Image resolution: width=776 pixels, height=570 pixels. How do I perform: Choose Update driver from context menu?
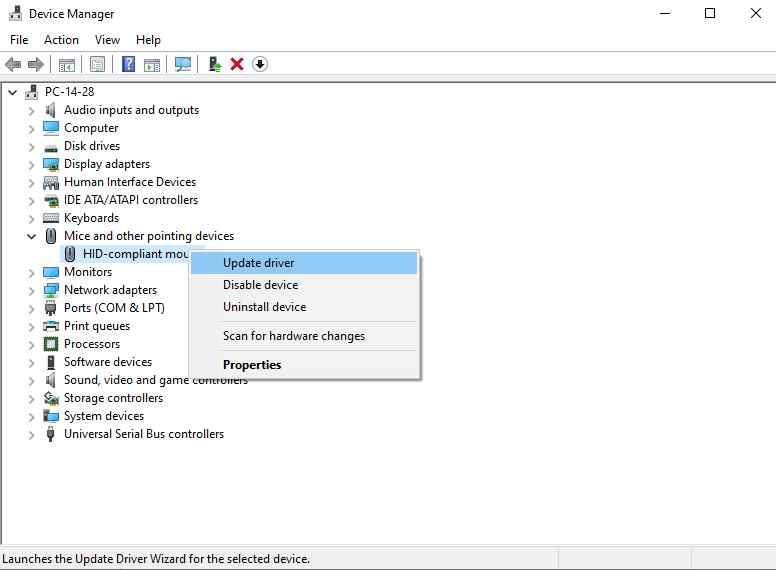point(304,263)
